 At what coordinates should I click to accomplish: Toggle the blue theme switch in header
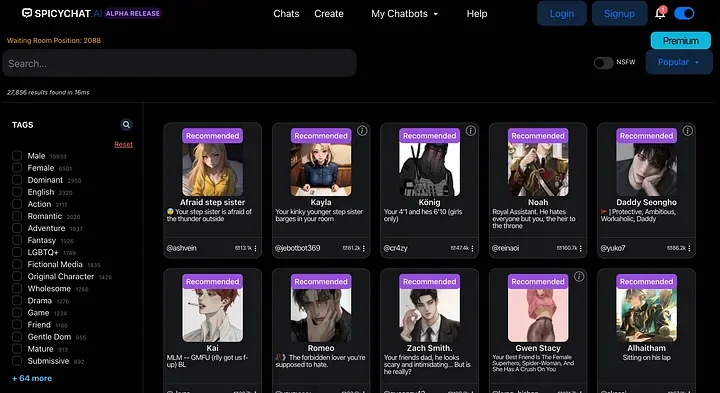point(684,13)
